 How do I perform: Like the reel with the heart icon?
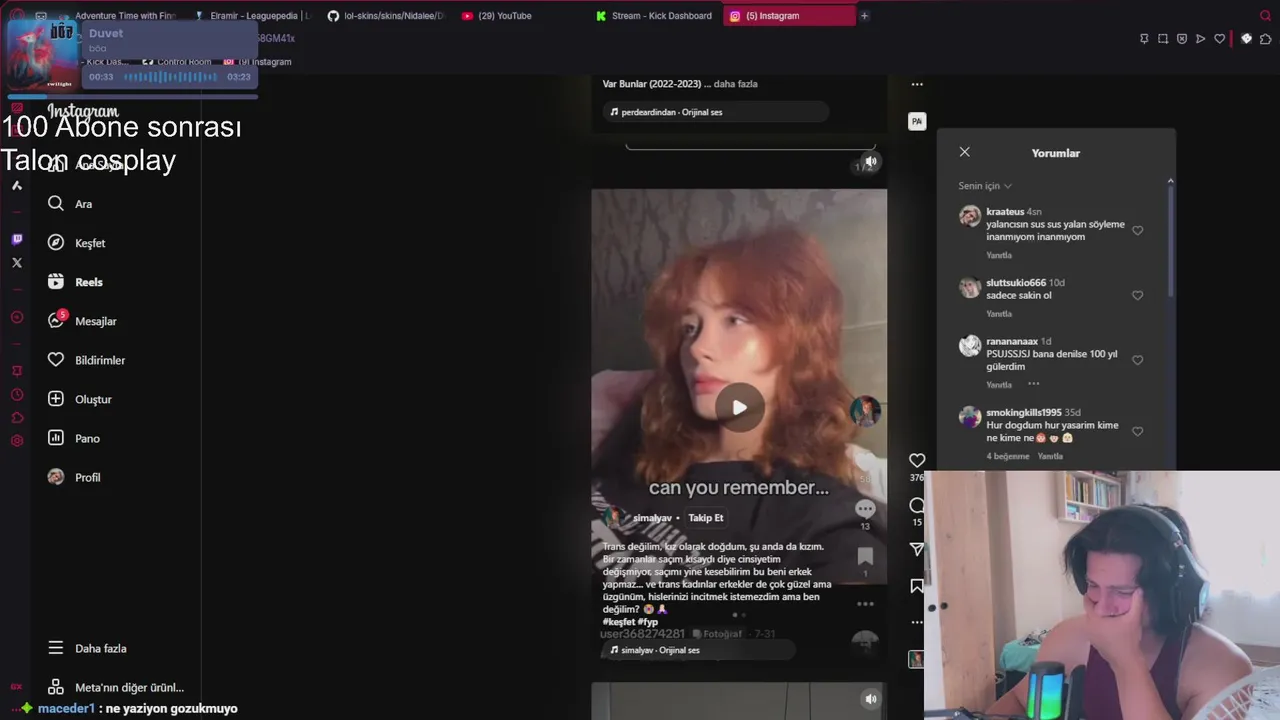pyautogui.click(x=917, y=460)
